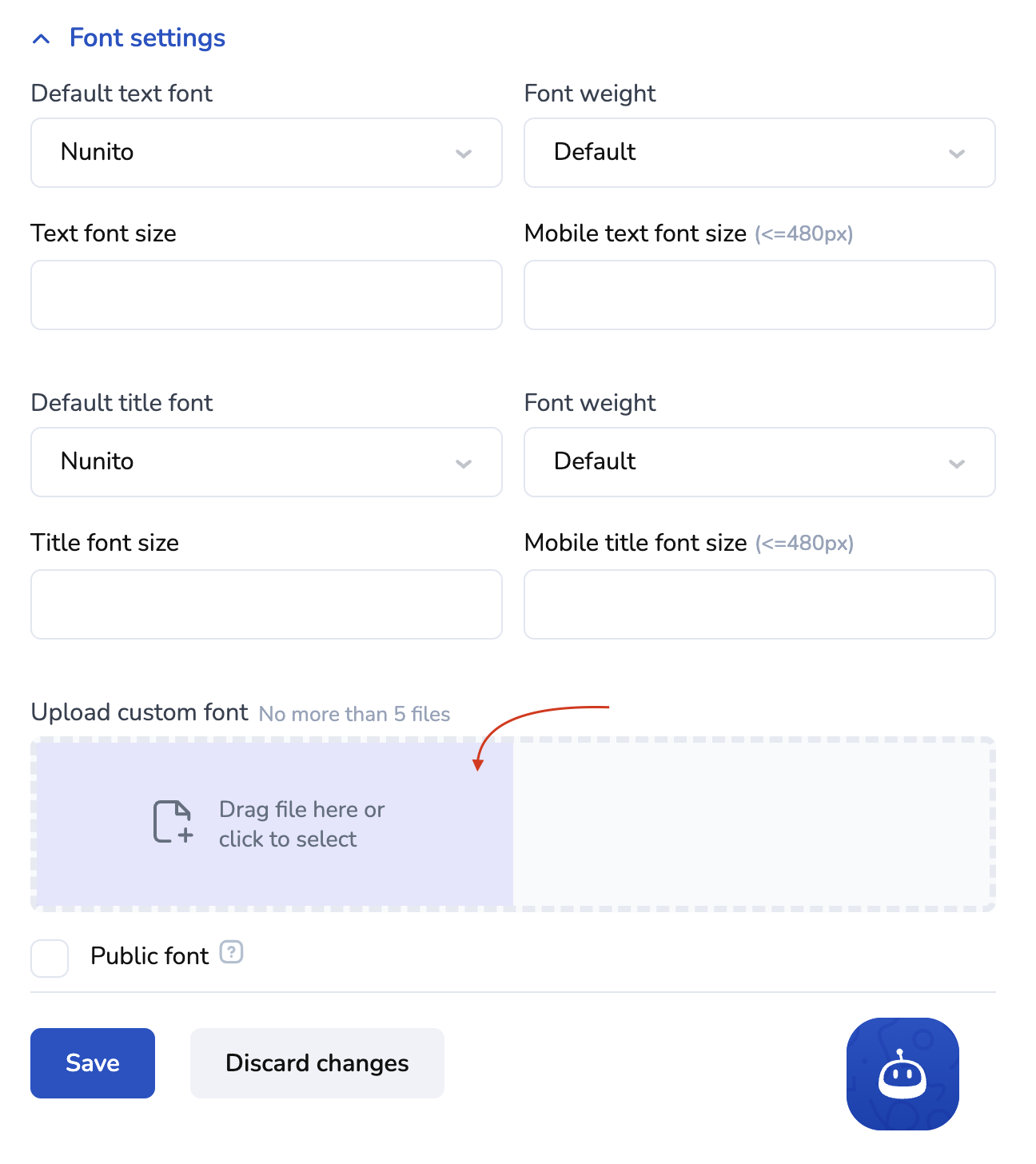Collapse the Font settings chevron

[x=42, y=38]
